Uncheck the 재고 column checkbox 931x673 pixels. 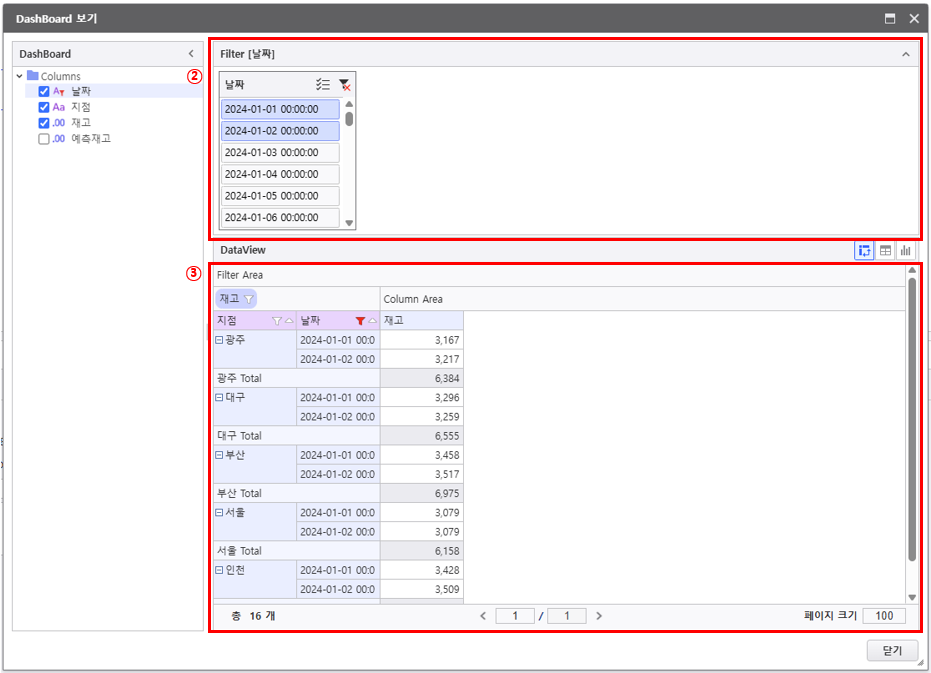pos(43,123)
